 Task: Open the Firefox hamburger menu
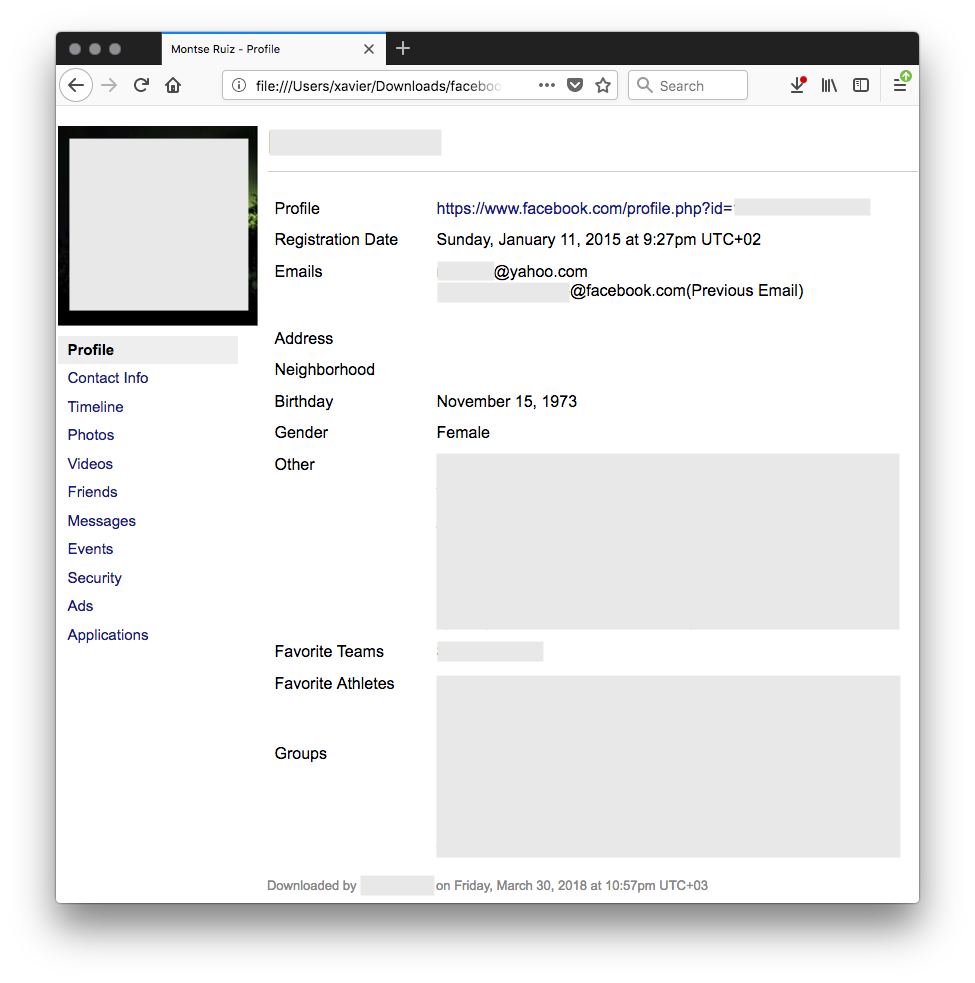tap(898, 85)
